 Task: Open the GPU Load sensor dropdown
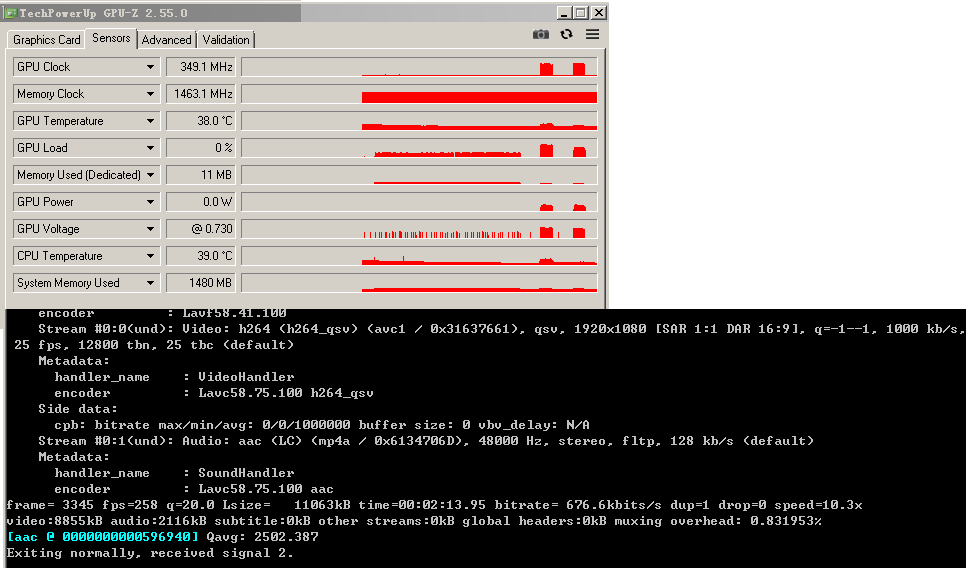[x=150, y=148]
